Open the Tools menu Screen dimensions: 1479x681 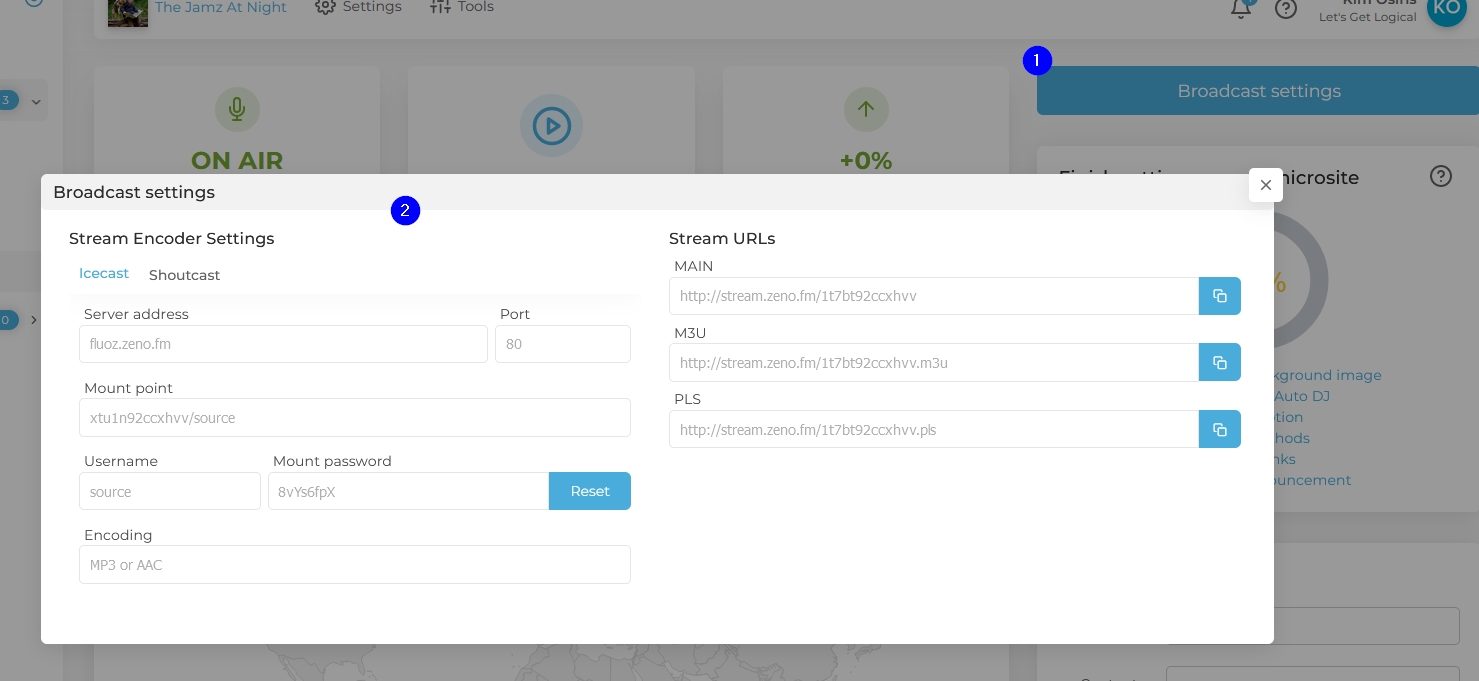pyautogui.click(x=462, y=7)
